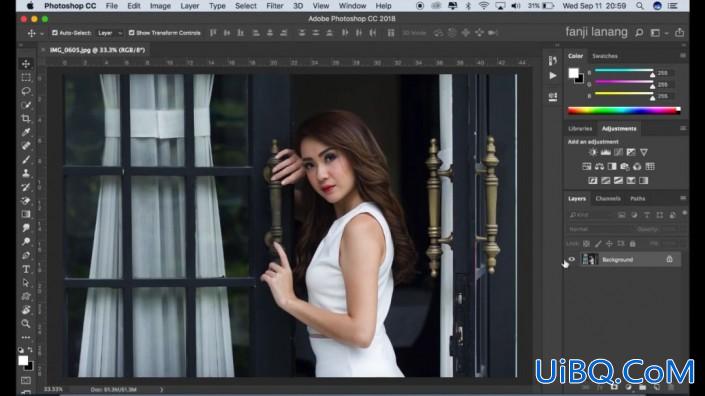Add a Brightness/Contrast adjustment
705x396 pixels.
[x=593, y=152]
